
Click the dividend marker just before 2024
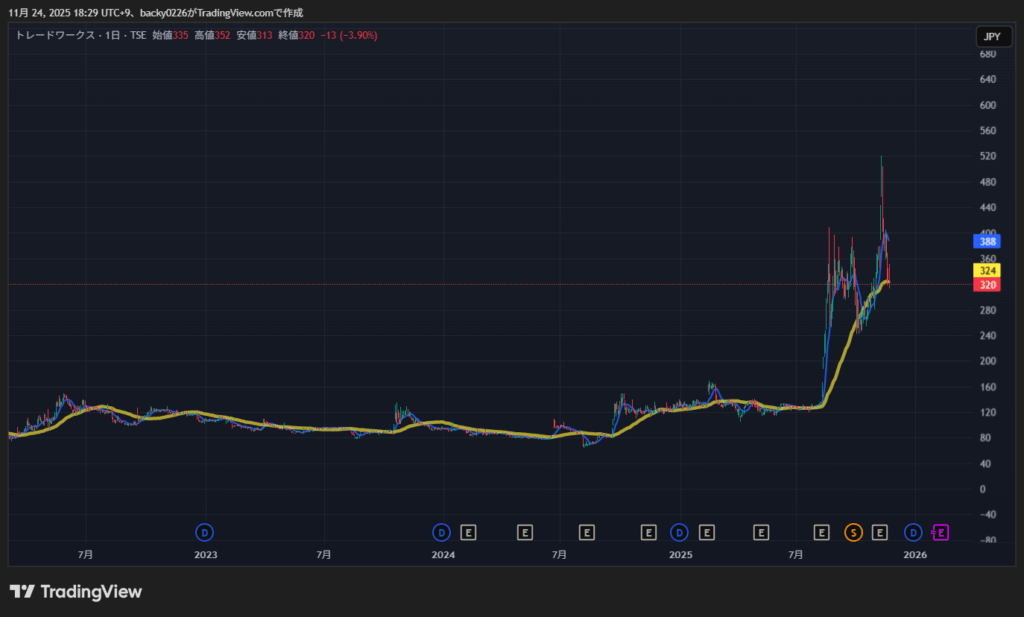[442, 532]
